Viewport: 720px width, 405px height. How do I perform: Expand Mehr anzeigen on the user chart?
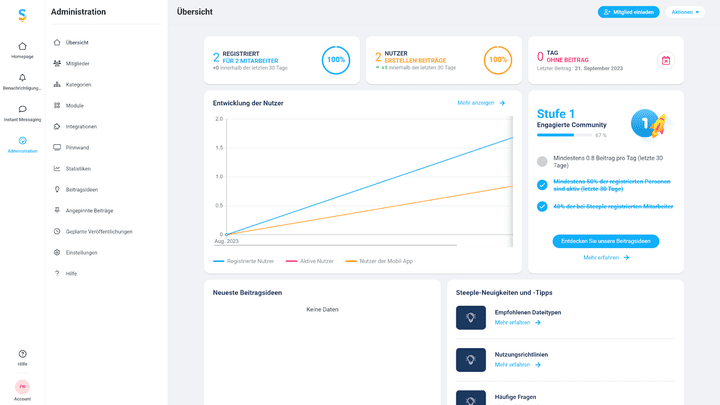pos(481,103)
